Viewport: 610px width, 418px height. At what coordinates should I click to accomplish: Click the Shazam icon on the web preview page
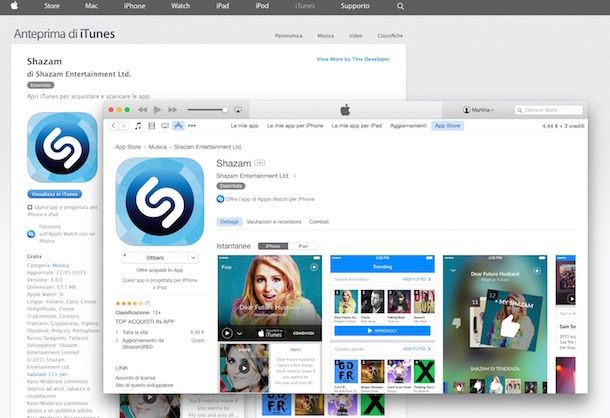pos(62,148)
